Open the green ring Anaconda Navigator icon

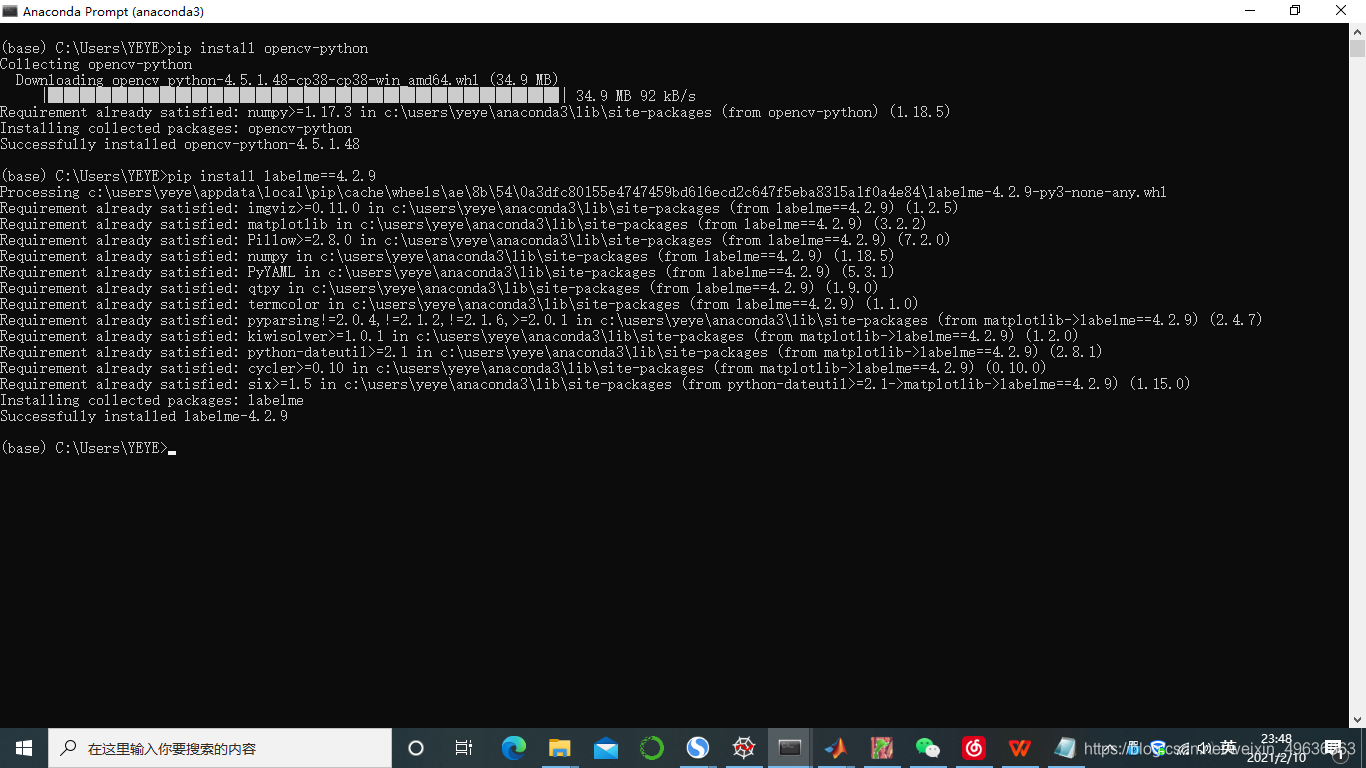click(651, 748)
